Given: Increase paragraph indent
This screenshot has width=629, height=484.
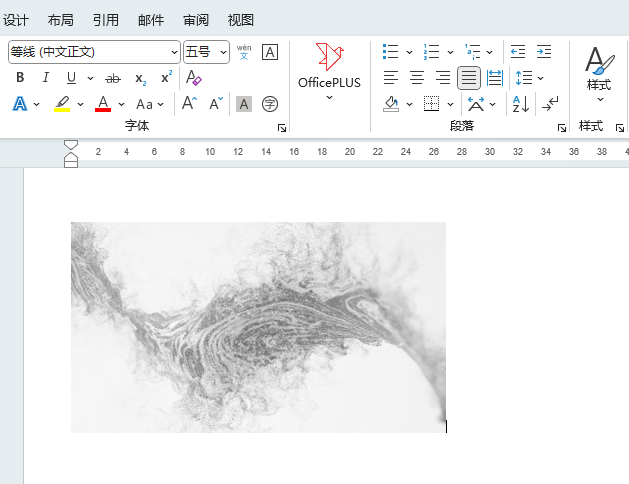Looking at the screenshot, I should tap(544, 52).
